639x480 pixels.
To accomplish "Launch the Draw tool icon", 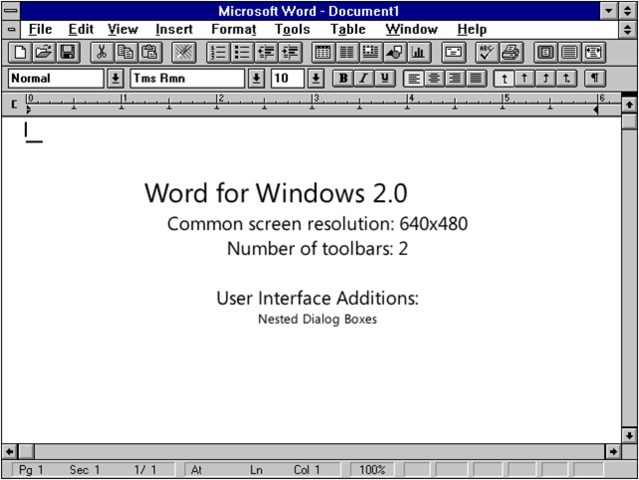I will (x=395, y=53).
